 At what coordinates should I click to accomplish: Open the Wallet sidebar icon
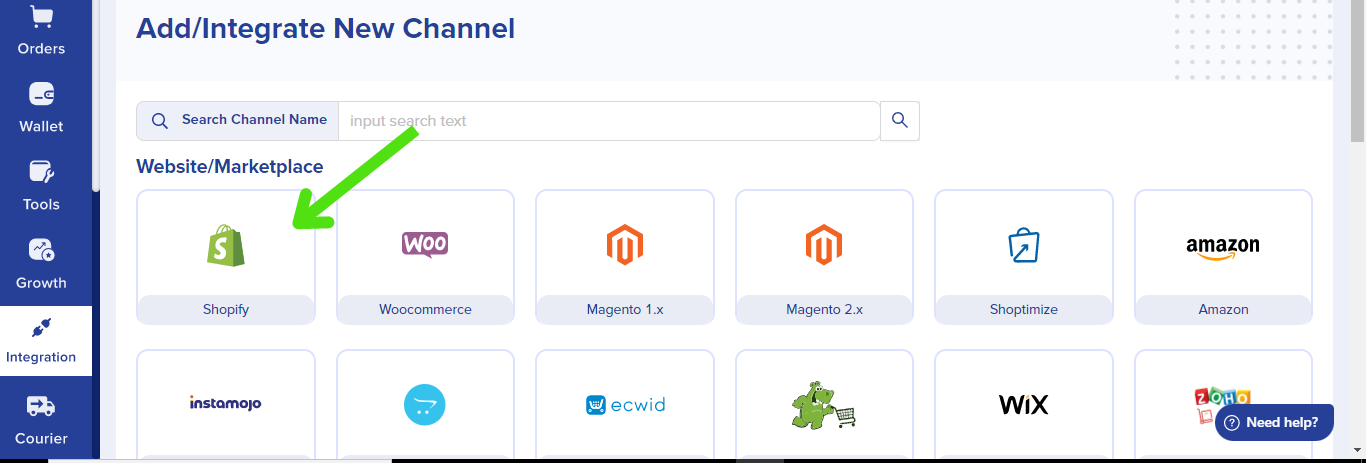[41, 95]
